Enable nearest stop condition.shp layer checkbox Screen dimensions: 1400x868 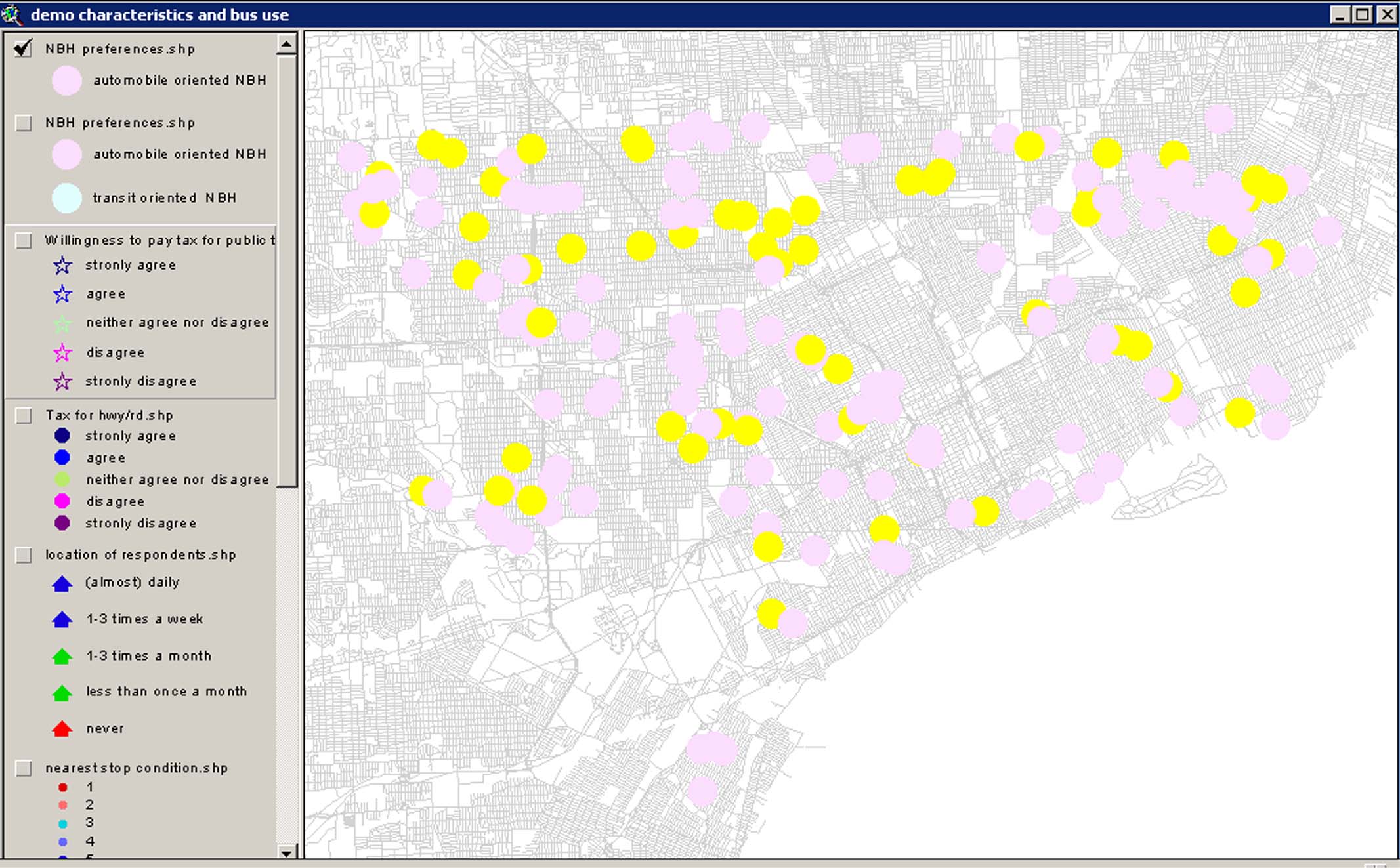point(24,768)
